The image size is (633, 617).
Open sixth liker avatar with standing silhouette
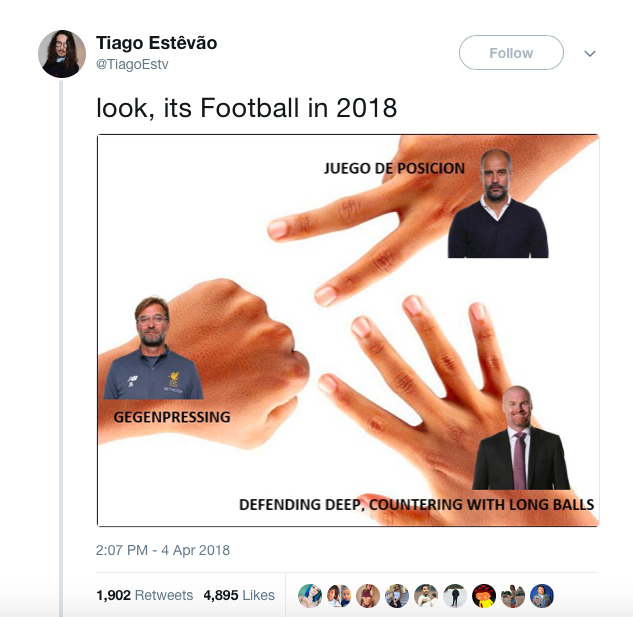pos(455,595)
